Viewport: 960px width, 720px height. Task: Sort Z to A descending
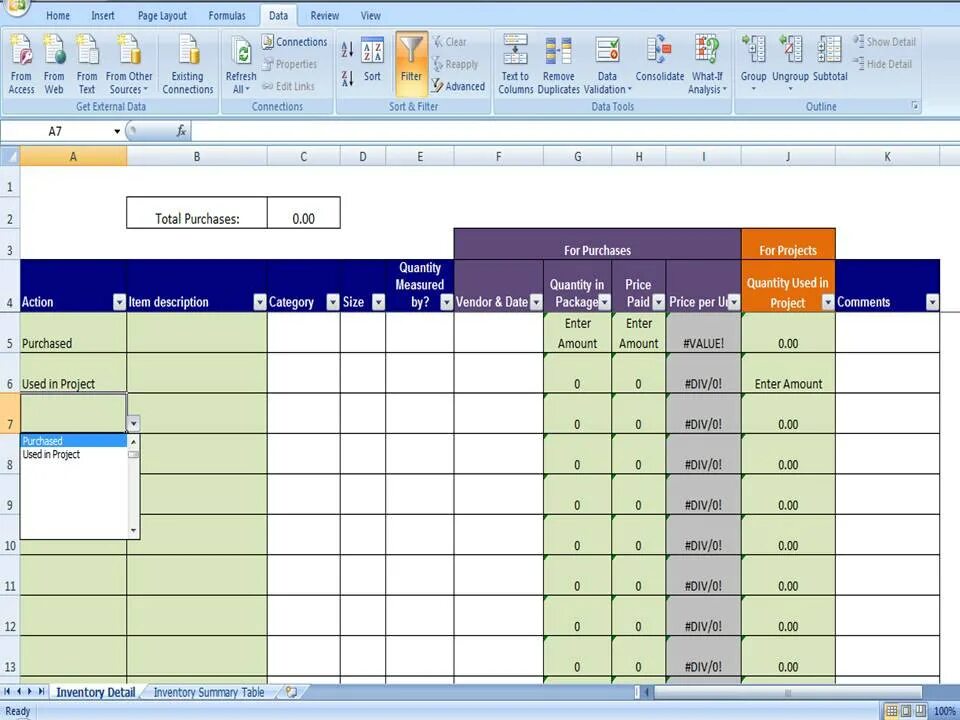(347, 78)
